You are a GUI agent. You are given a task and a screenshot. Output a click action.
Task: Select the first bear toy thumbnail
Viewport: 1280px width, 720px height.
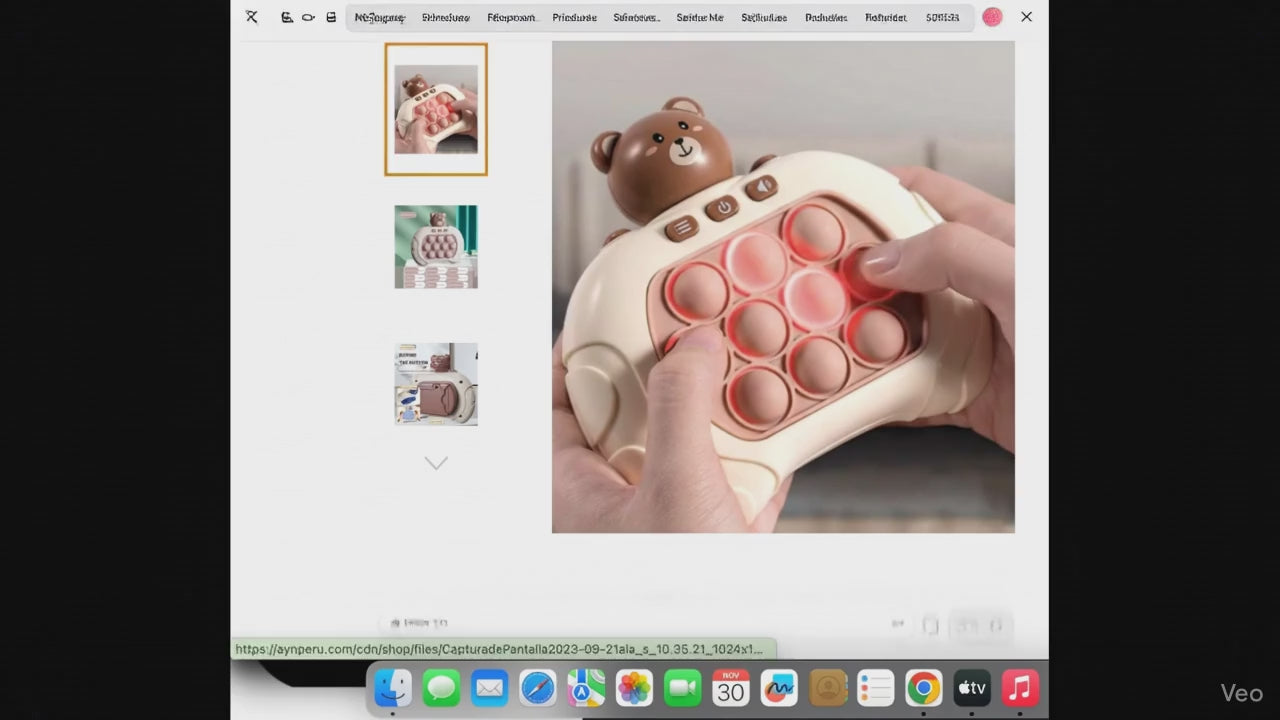pos(436,109)
